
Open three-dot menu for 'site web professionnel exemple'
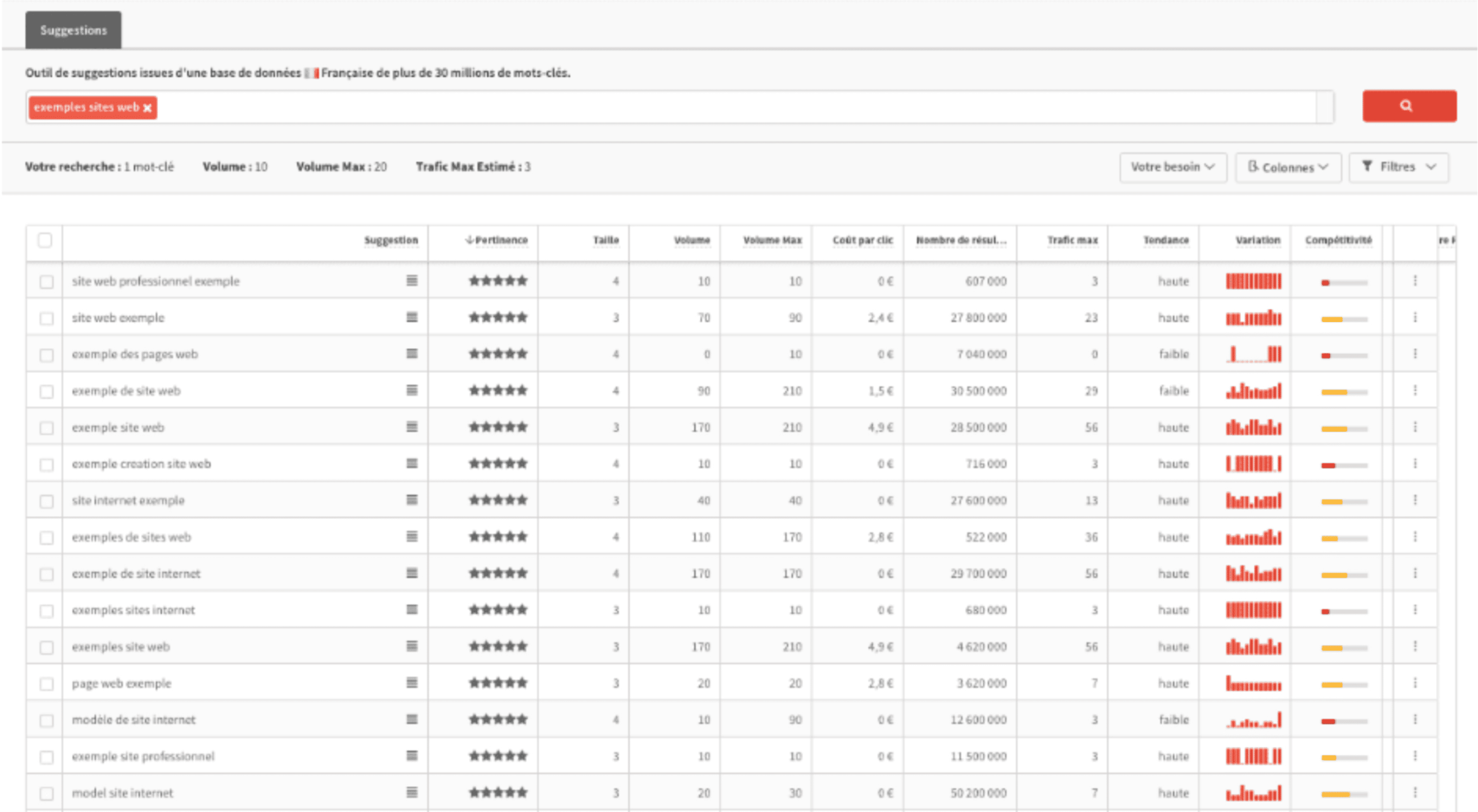1415,280
